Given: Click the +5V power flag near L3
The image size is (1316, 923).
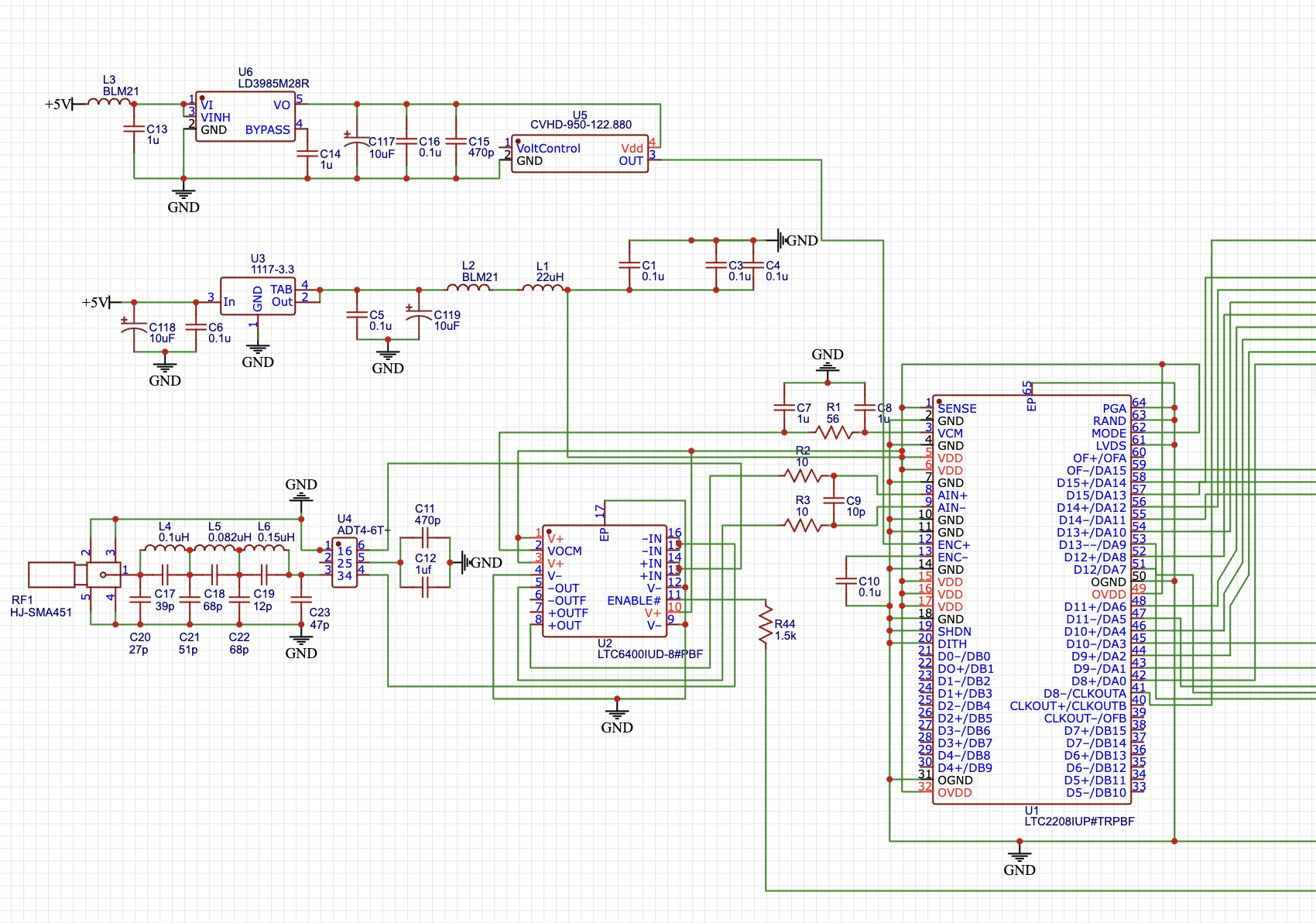Looking at the screenshot, I should point(60,104).
